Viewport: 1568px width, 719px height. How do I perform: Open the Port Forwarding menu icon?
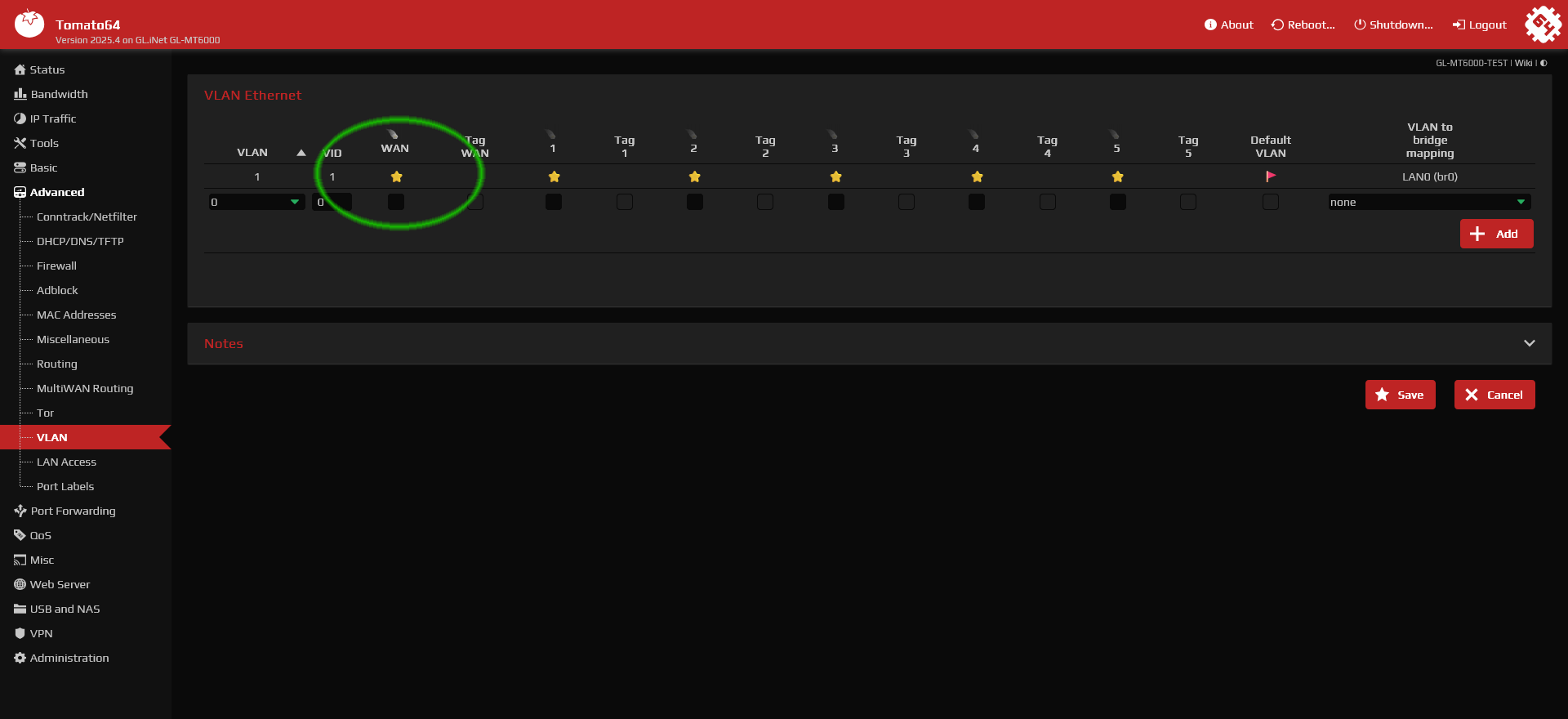pos(20,511)
